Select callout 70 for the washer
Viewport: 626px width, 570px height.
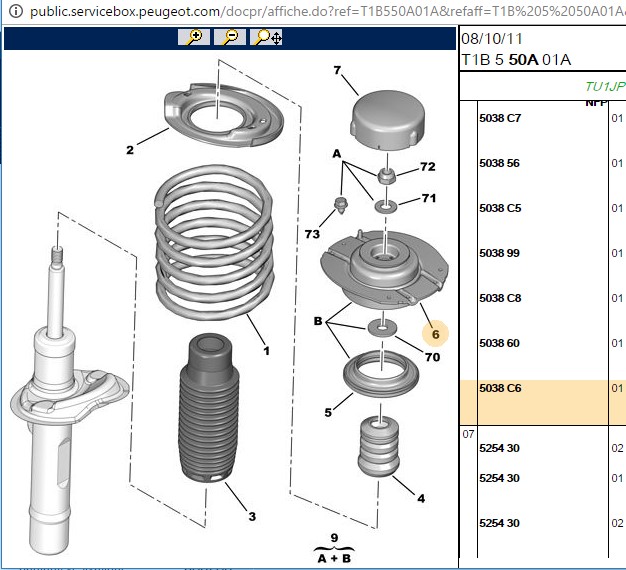coord(432,357)
